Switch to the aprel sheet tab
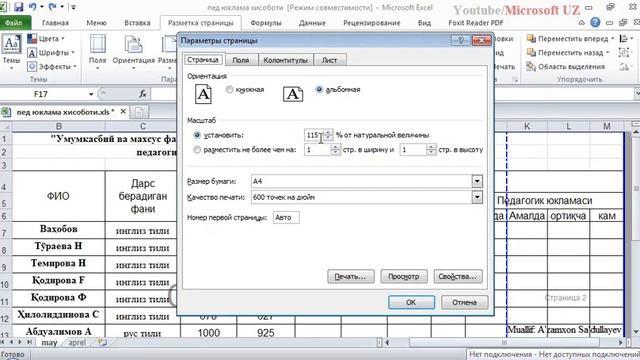The width and height of the screenshot is (640, 360). point(77,342)
